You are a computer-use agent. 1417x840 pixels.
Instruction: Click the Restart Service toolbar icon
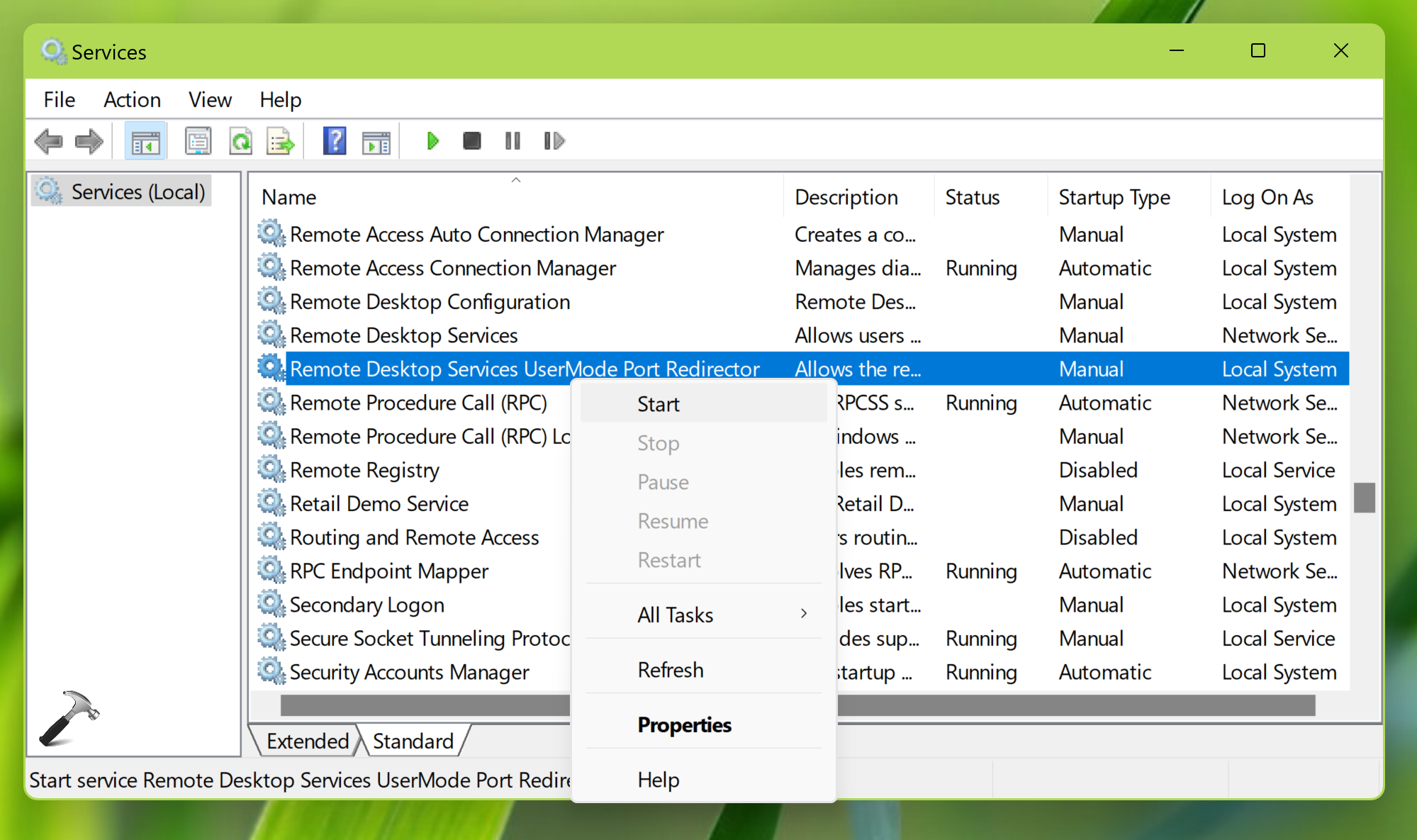(x=554, y=141)
